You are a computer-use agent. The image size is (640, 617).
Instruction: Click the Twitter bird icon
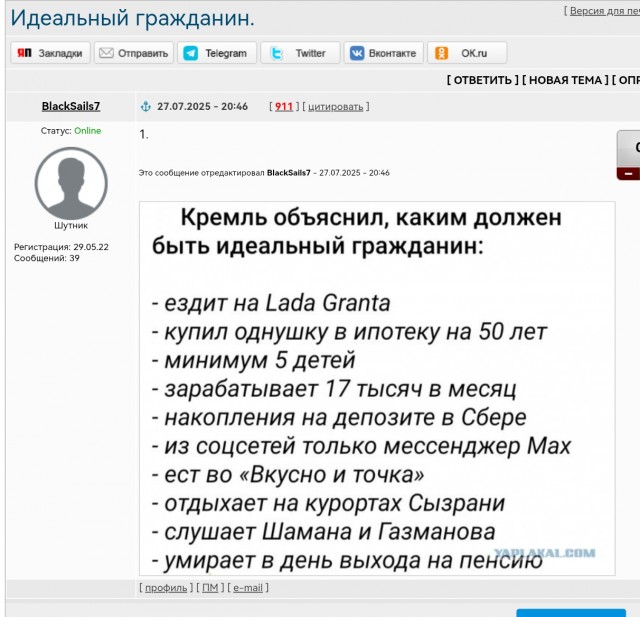(277, 53)
